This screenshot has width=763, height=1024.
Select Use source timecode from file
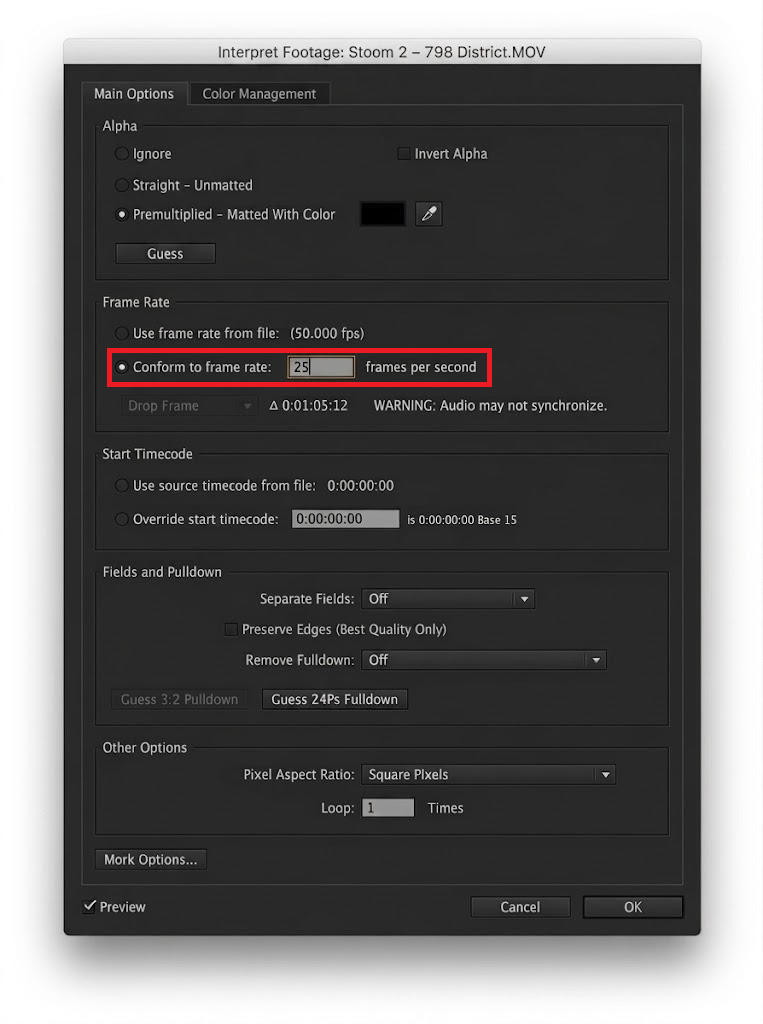point(122,485)
